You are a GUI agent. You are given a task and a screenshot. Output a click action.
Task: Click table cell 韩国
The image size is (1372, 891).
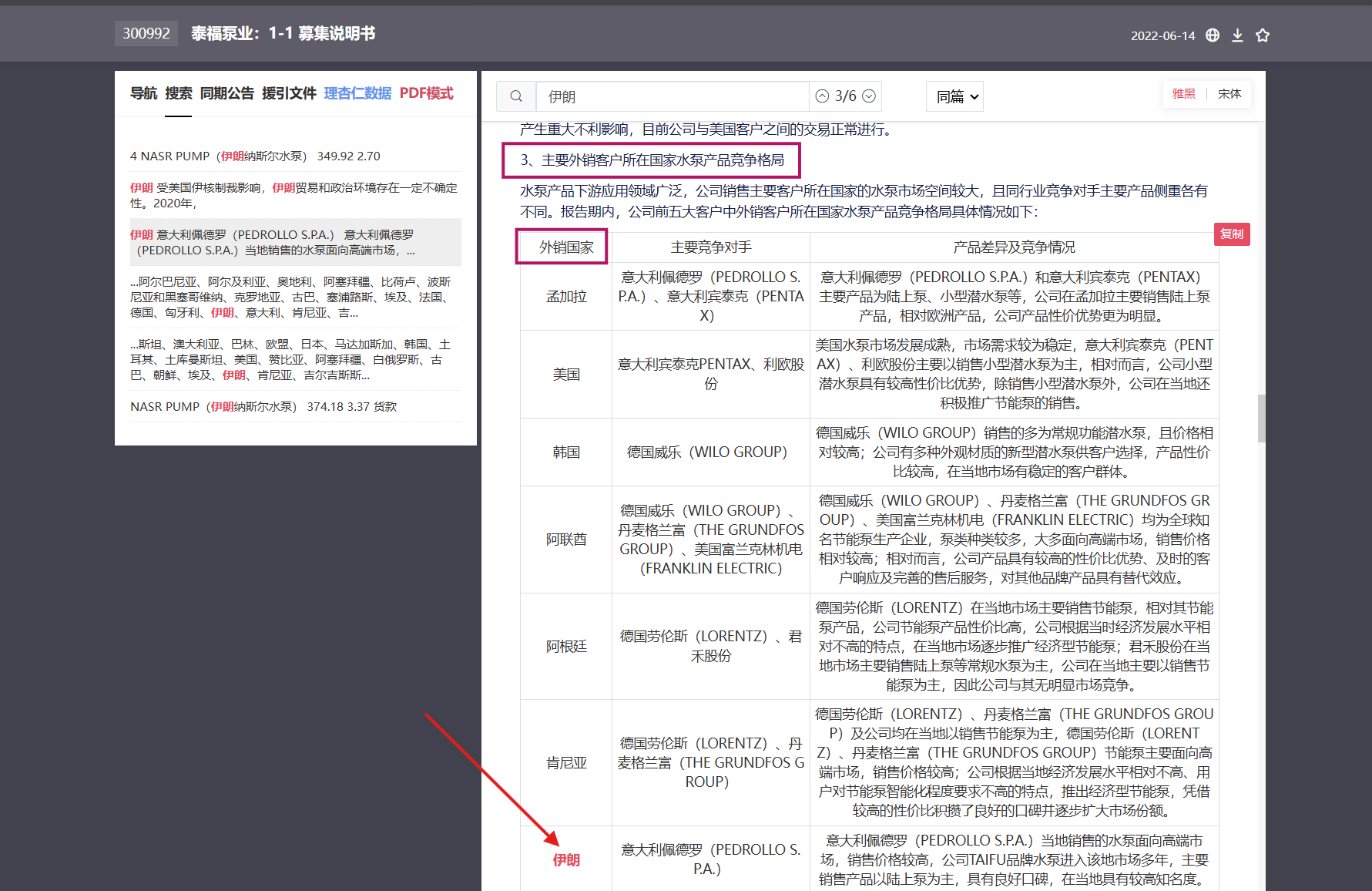coord(566,452)
